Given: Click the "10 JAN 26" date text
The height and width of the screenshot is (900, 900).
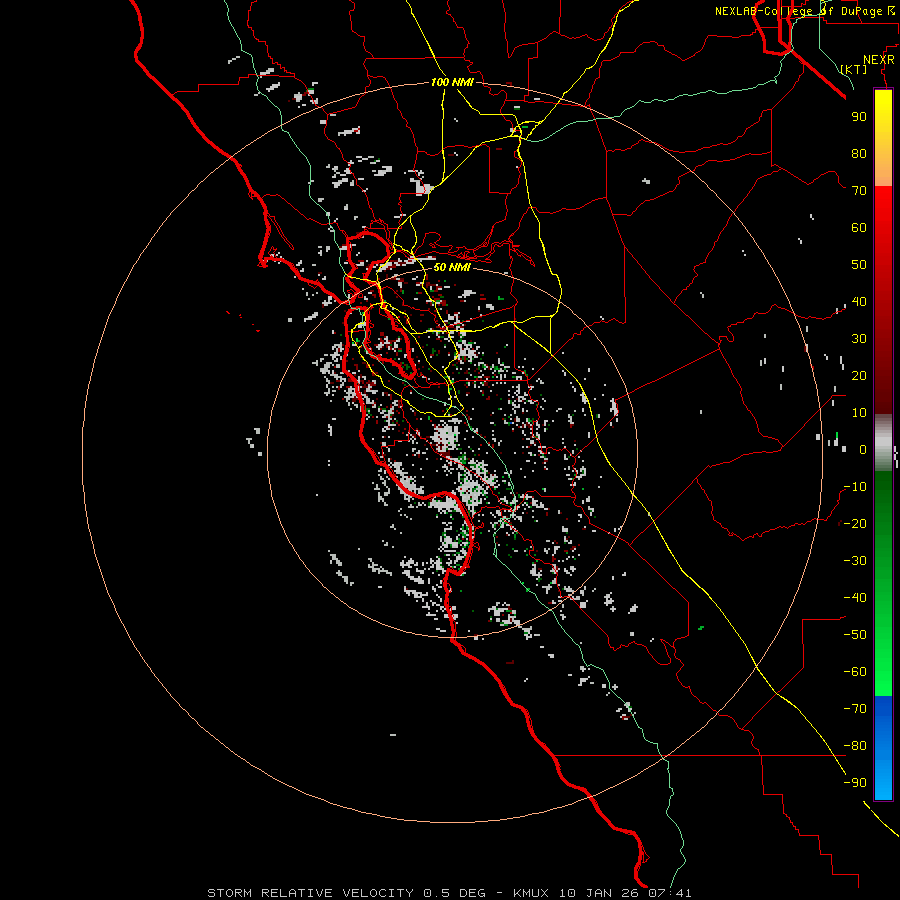Looking at the screenshot, I should click(599, 893).
